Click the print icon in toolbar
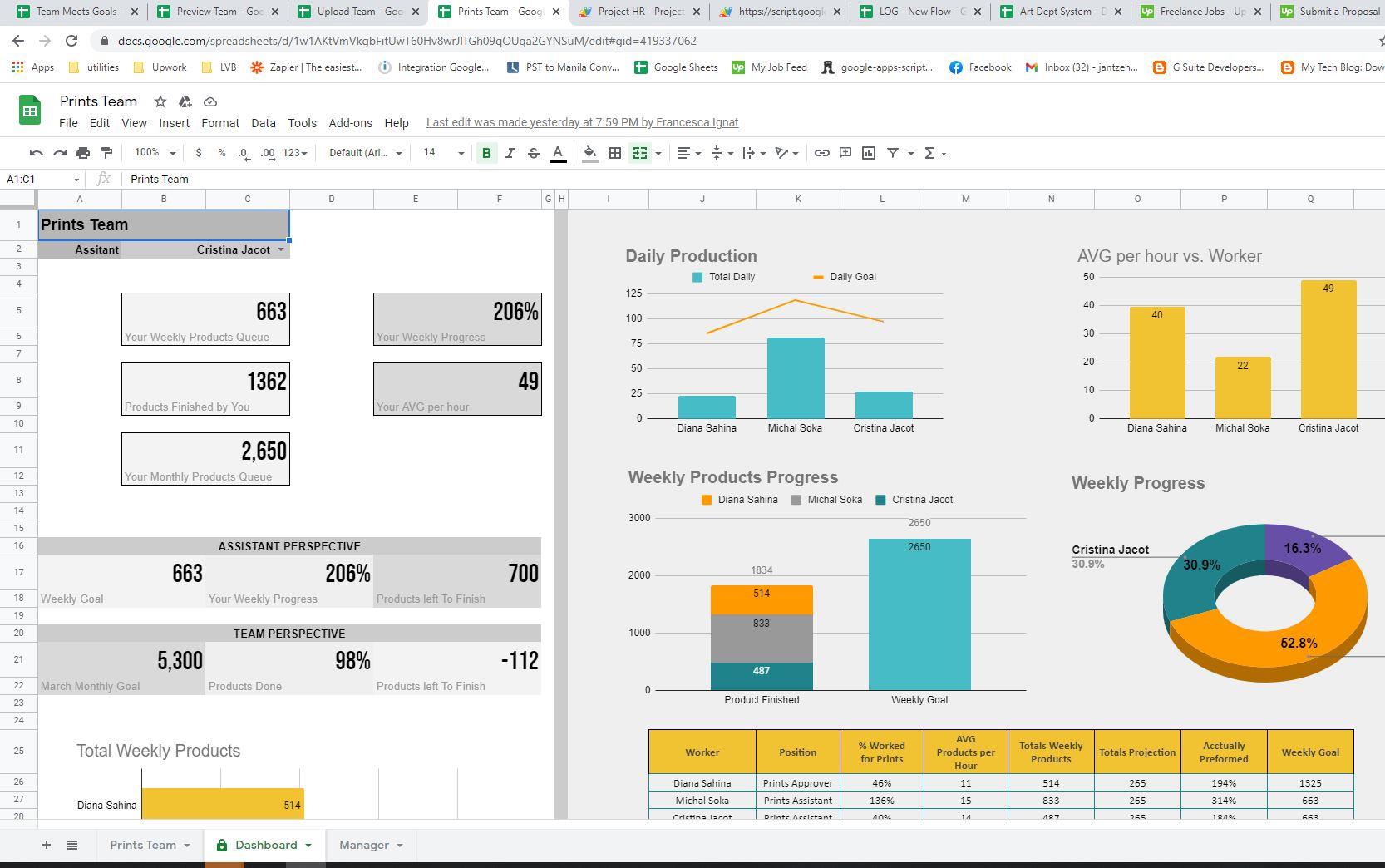 [x=83, y=153]
